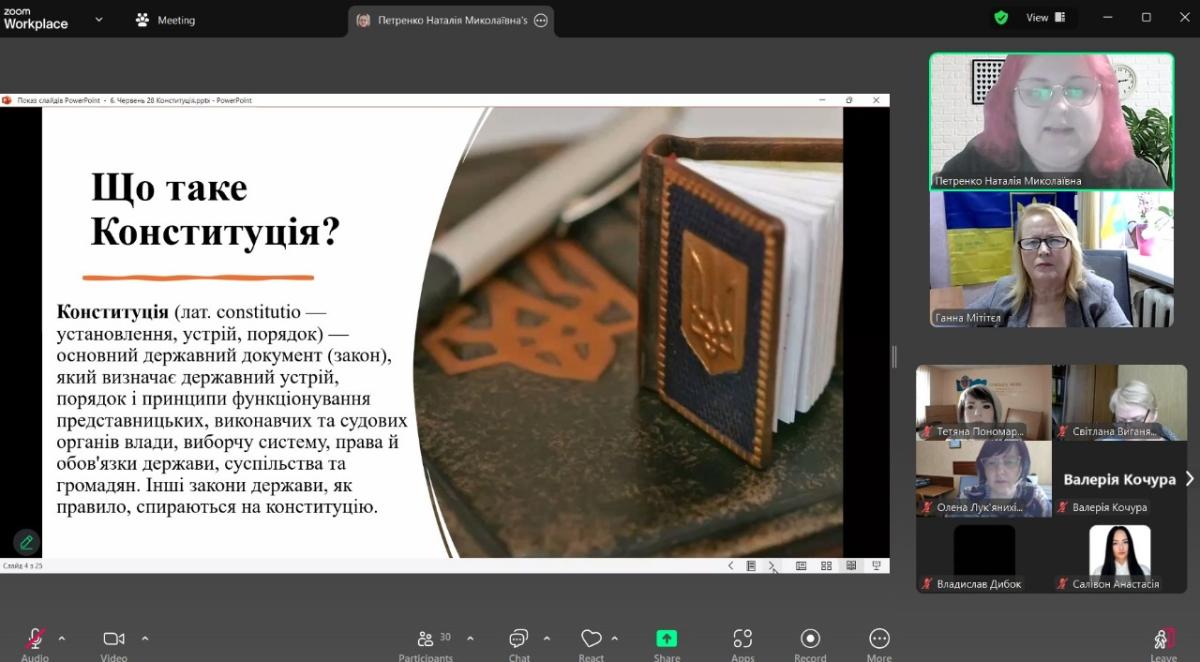Image resolution: width=1200 pixels, height=662 pixels.
Task: Select Петренко Наталія Миколаївна's shared screen tab
Action: (451, 20)
